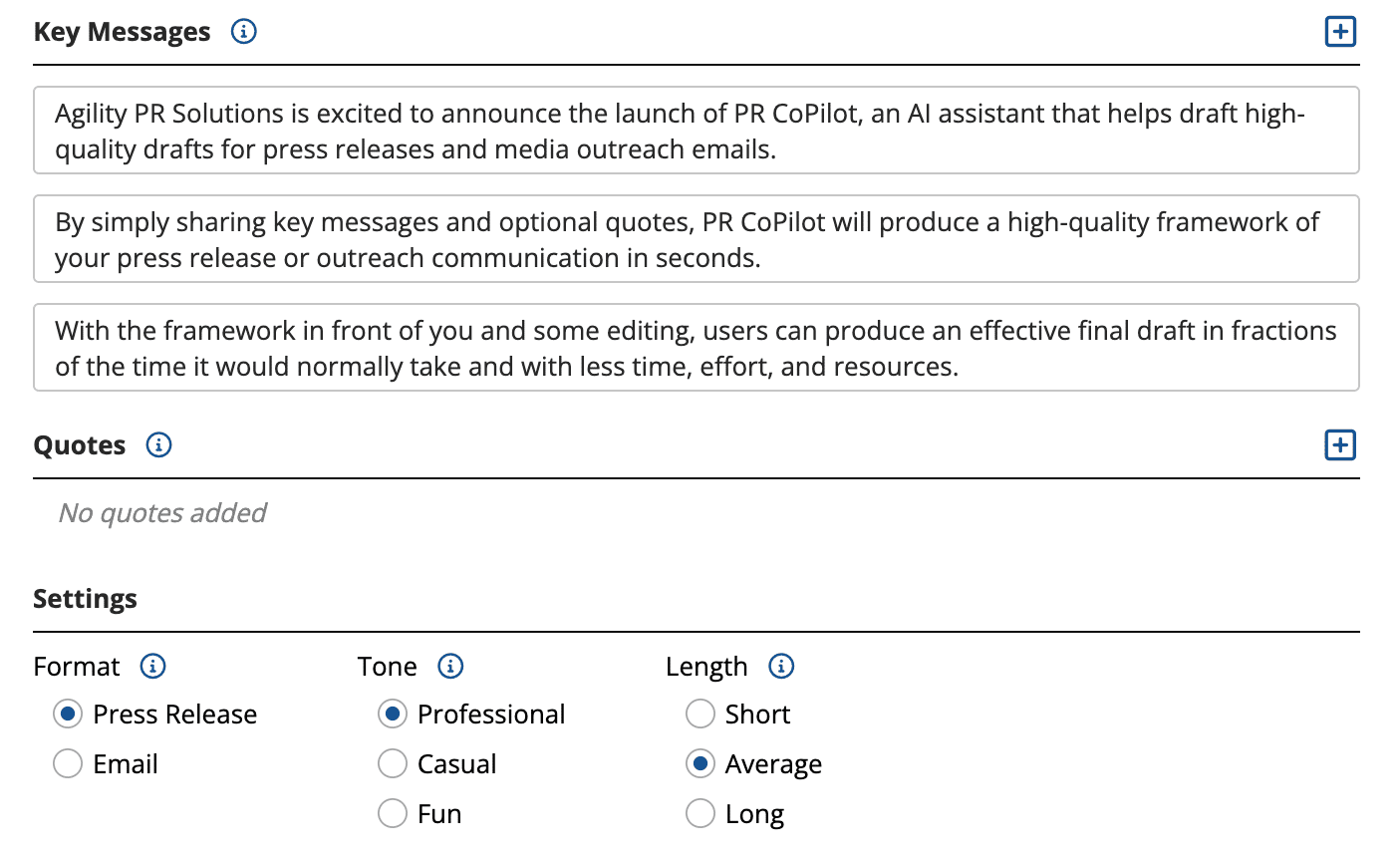The image size is (1400, 860).
Task: Select the Average length radio button
Action: coord(700,763)
